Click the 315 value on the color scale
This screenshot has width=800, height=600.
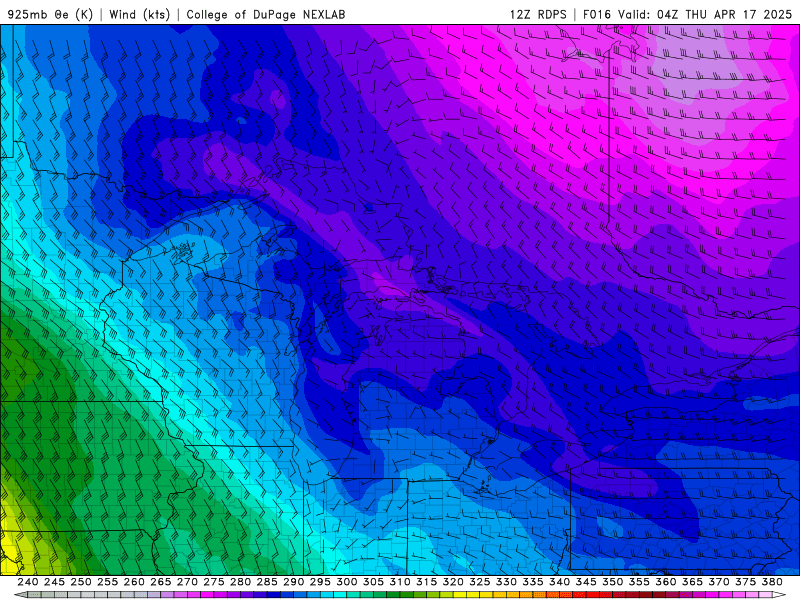(426, 582)
